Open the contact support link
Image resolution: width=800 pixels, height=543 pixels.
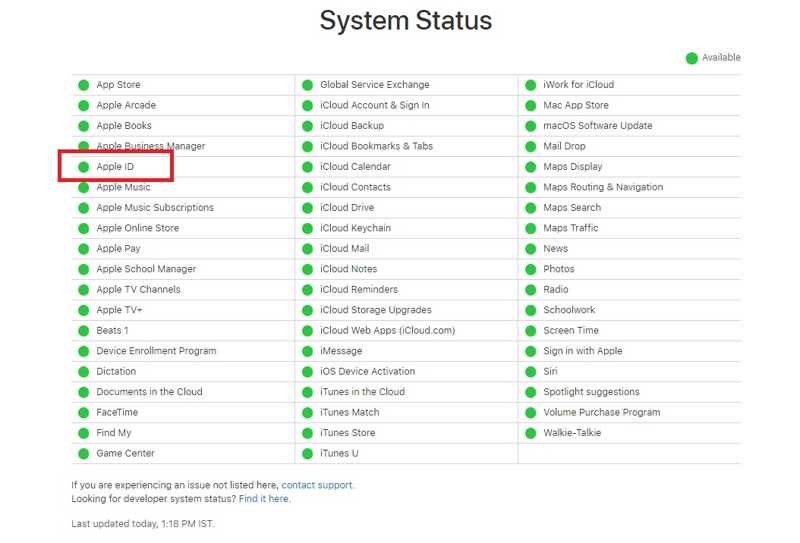pyautogui.click(x=317, y=485)
